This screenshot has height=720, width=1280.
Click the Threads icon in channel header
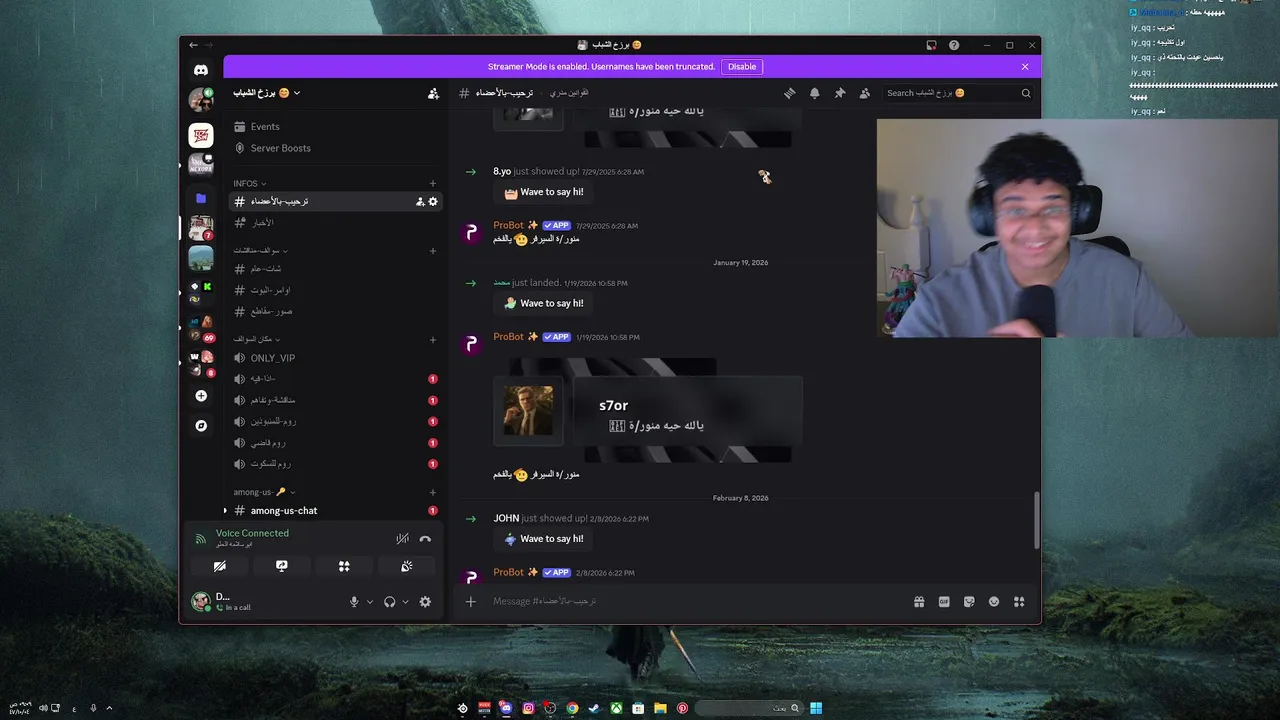click(789, 93)
